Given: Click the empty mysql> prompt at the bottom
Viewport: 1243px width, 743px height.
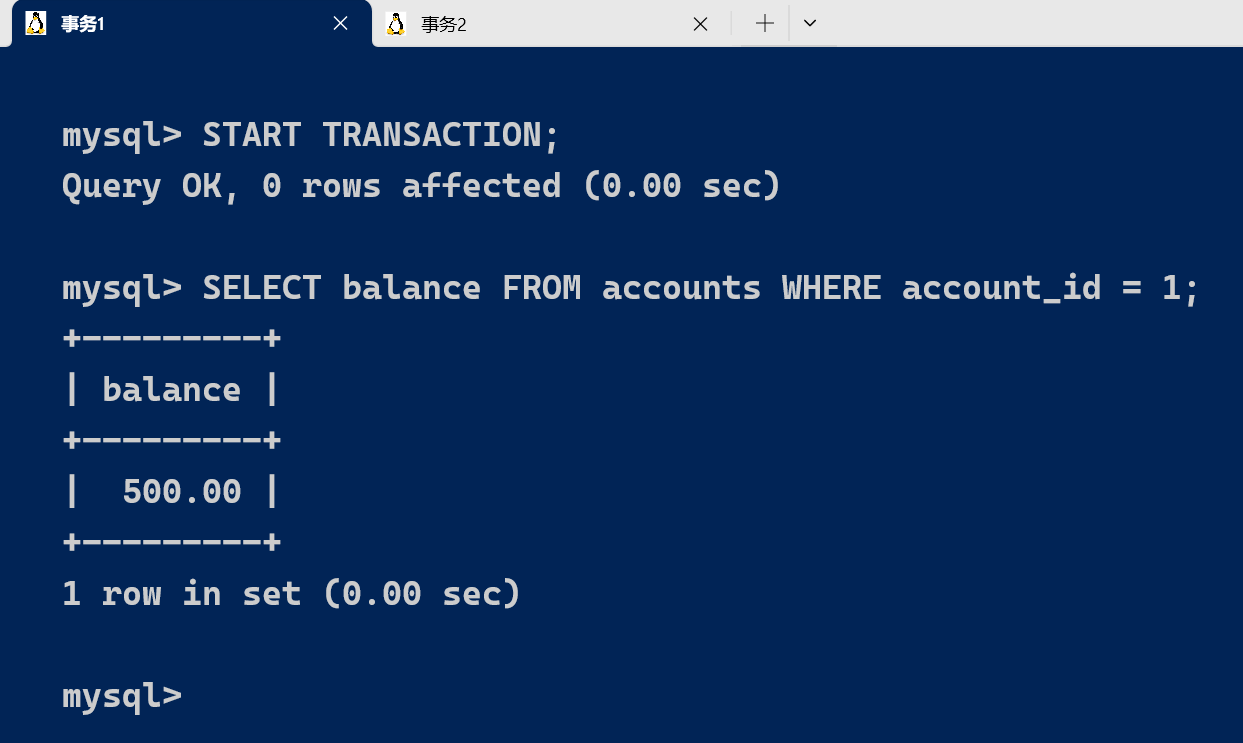Looking at the screenshot, I should pos(122,696).
